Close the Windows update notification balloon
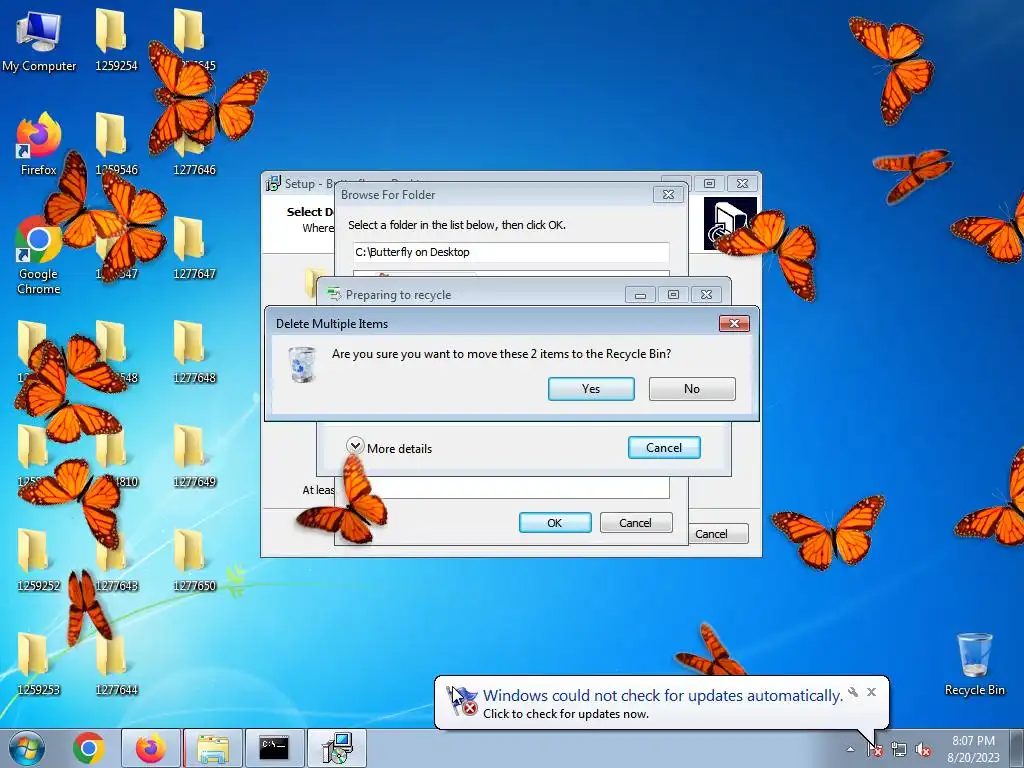The height and width of the screenshot is (768, 1024). click(x=871, y=692)
